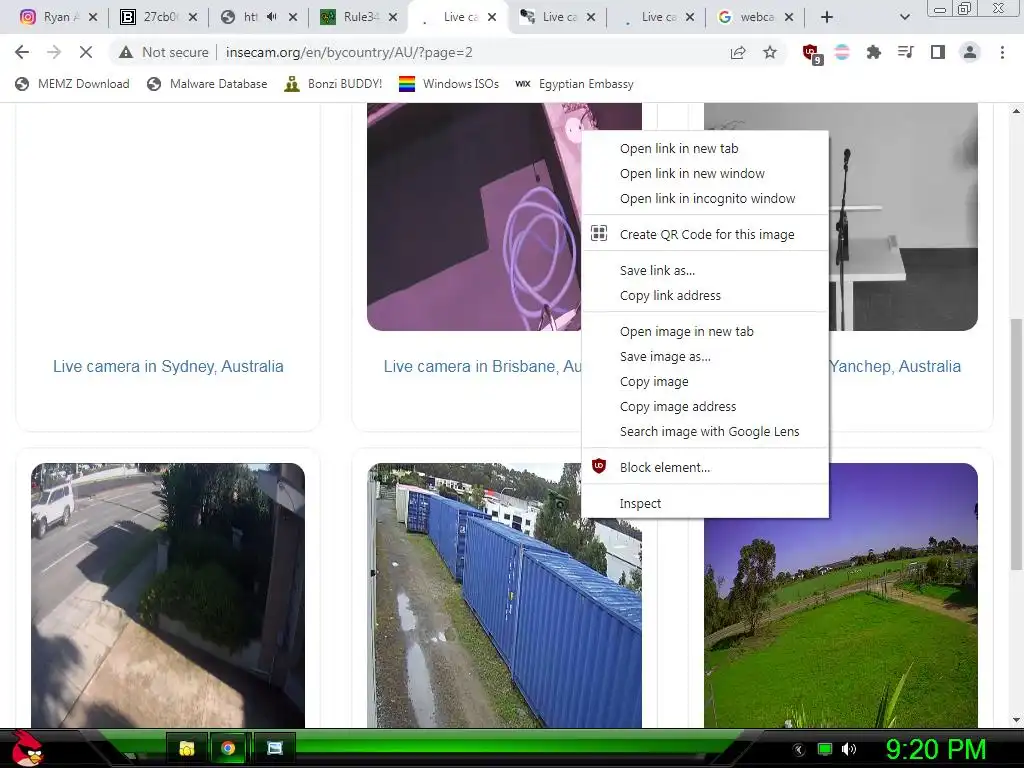Open Live camera in Brisbane link
The width and height of the screenshot is (1024, 768).
(482, 366)
